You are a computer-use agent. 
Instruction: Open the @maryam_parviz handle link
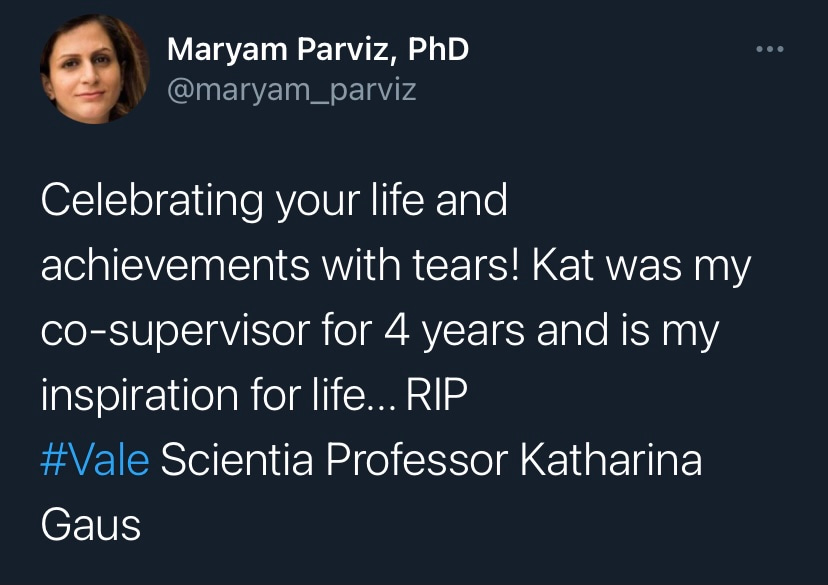290,90
